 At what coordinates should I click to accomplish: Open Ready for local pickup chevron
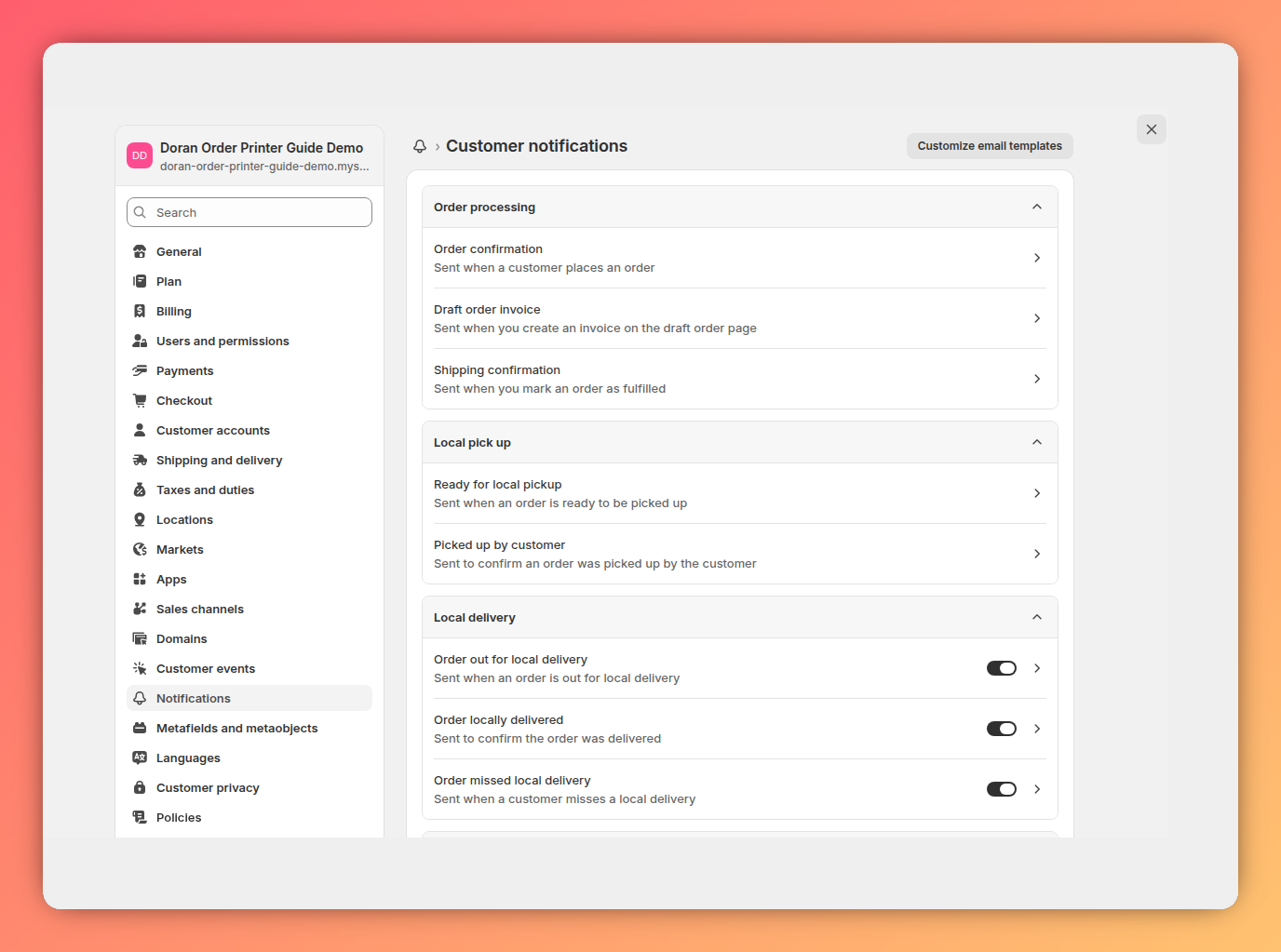coord(1037,493)
